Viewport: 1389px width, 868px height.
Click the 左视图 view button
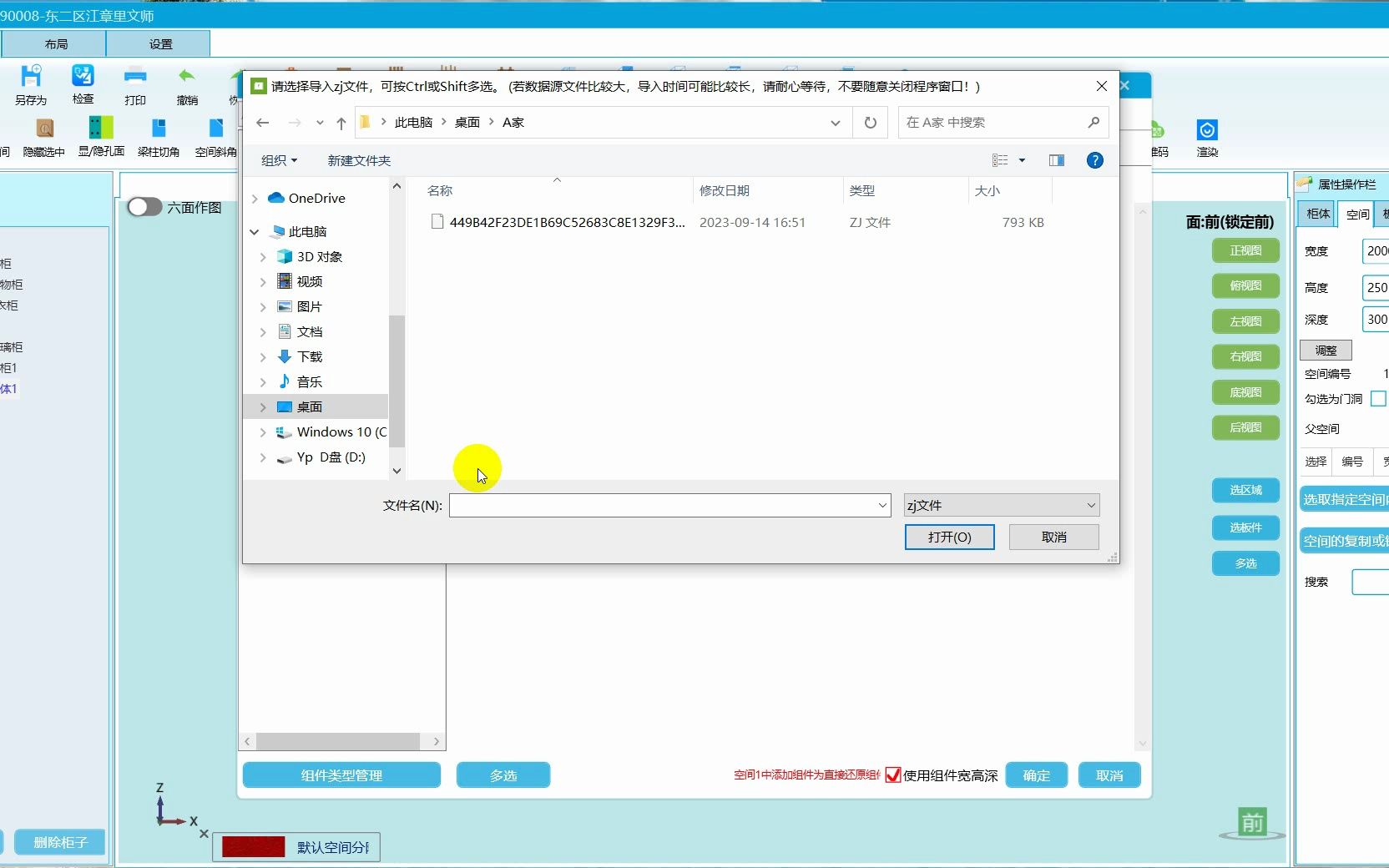tap(1245, 321)
